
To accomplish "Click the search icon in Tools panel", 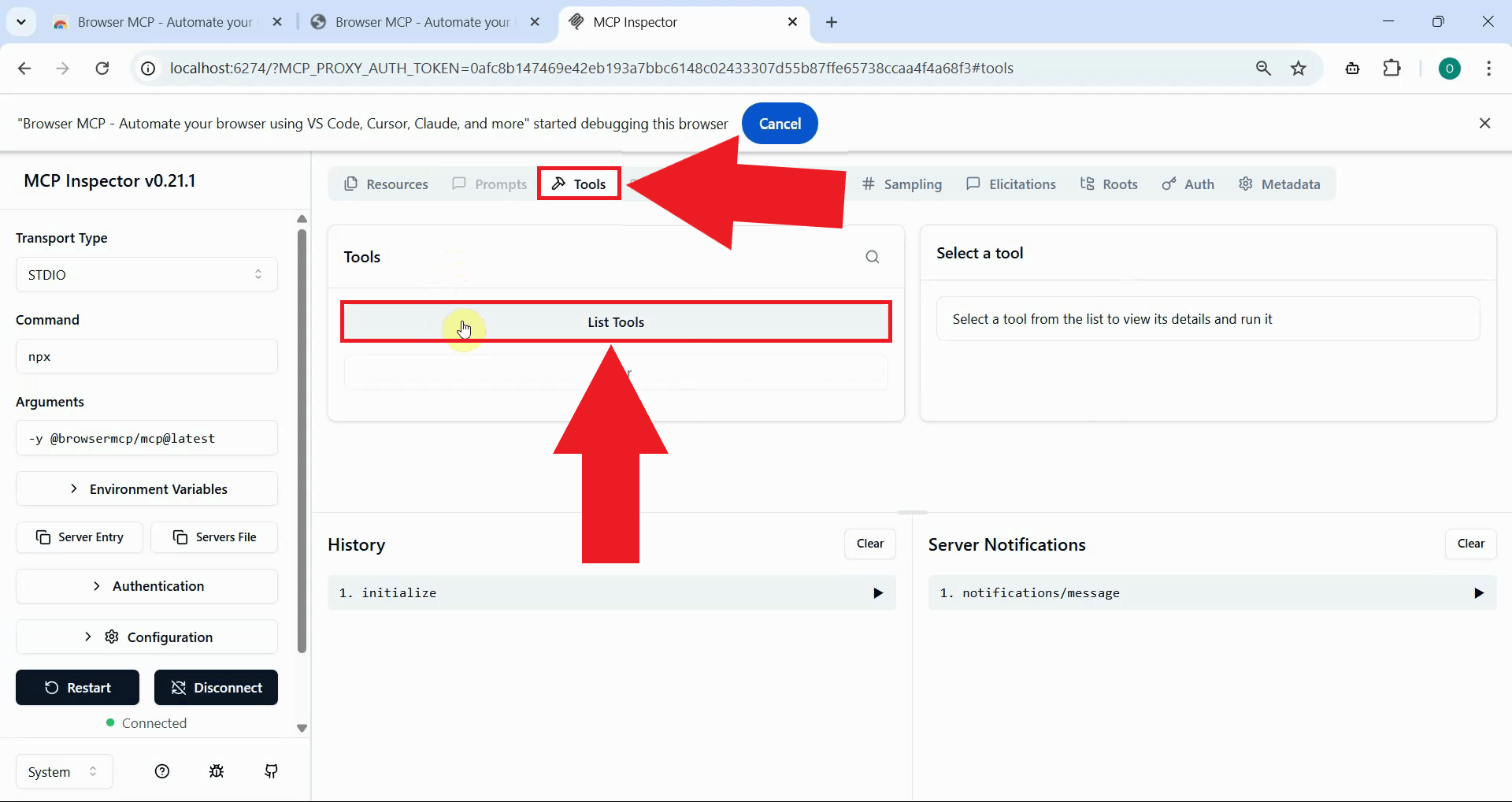I will coord(873,257).
